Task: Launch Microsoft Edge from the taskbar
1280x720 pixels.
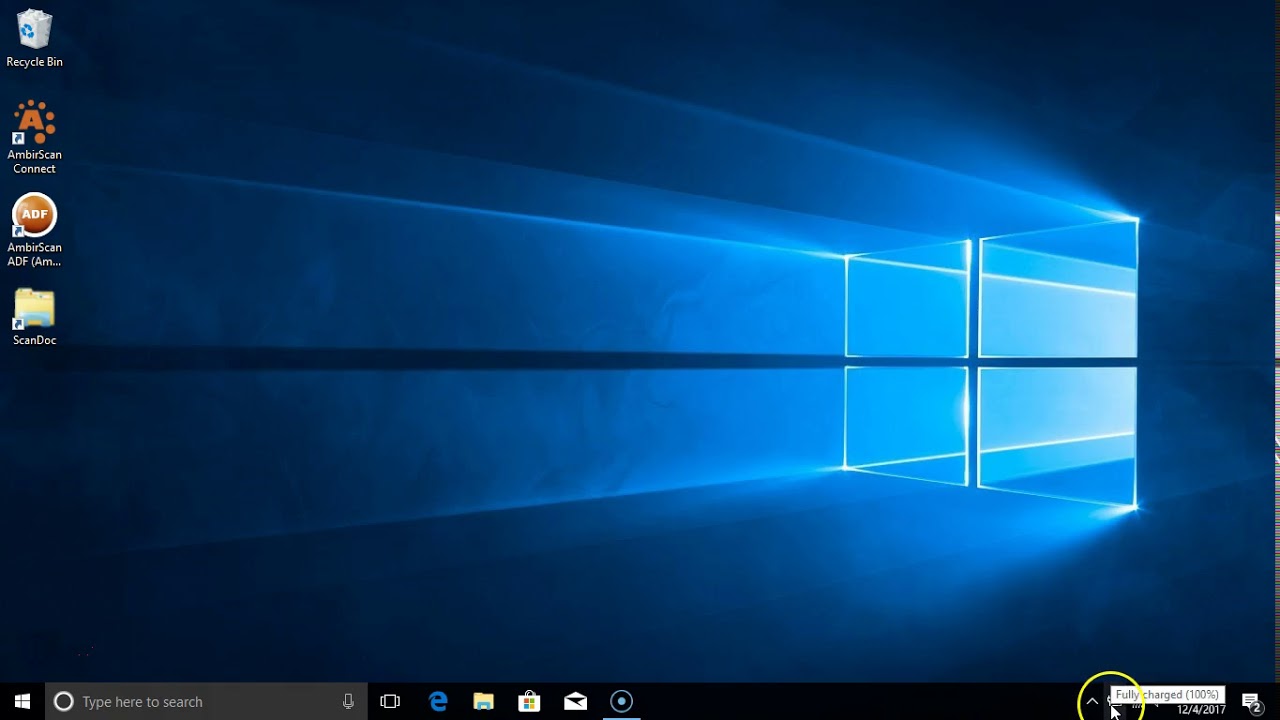Action: click(x=438, y=701)
